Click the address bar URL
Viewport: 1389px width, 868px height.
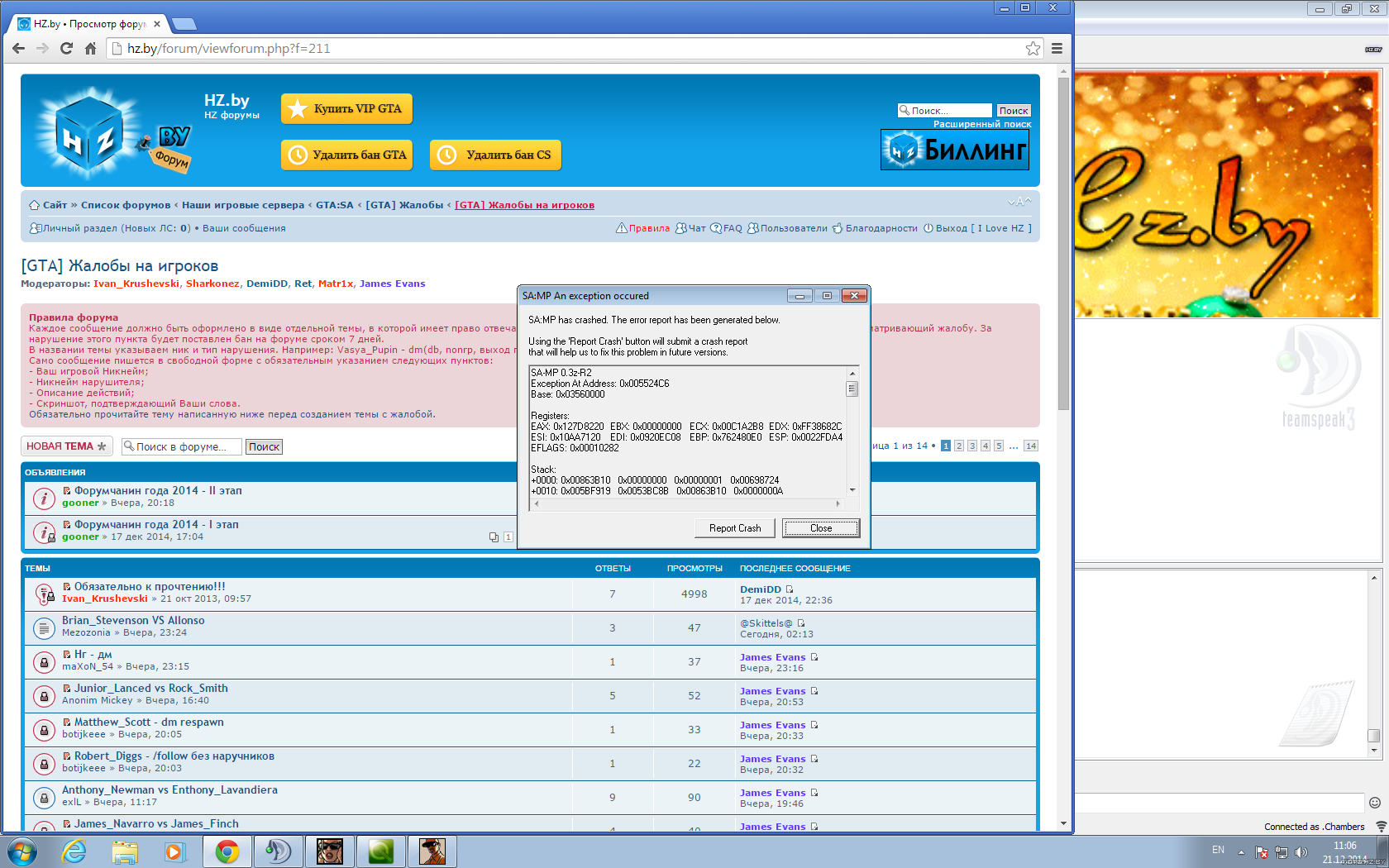[x=229, y=49]
